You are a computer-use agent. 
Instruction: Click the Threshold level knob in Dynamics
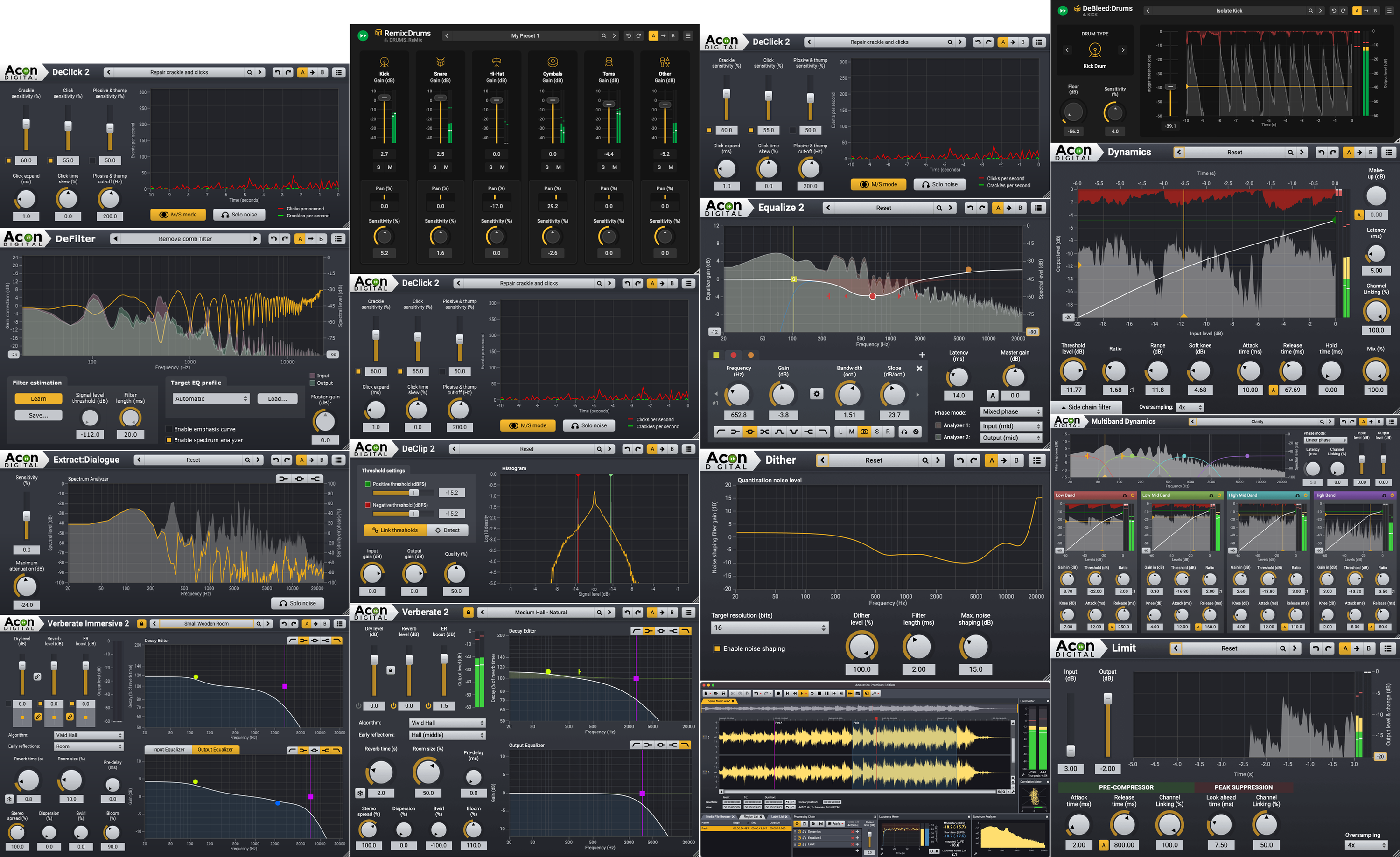(x=1073, y=371)
